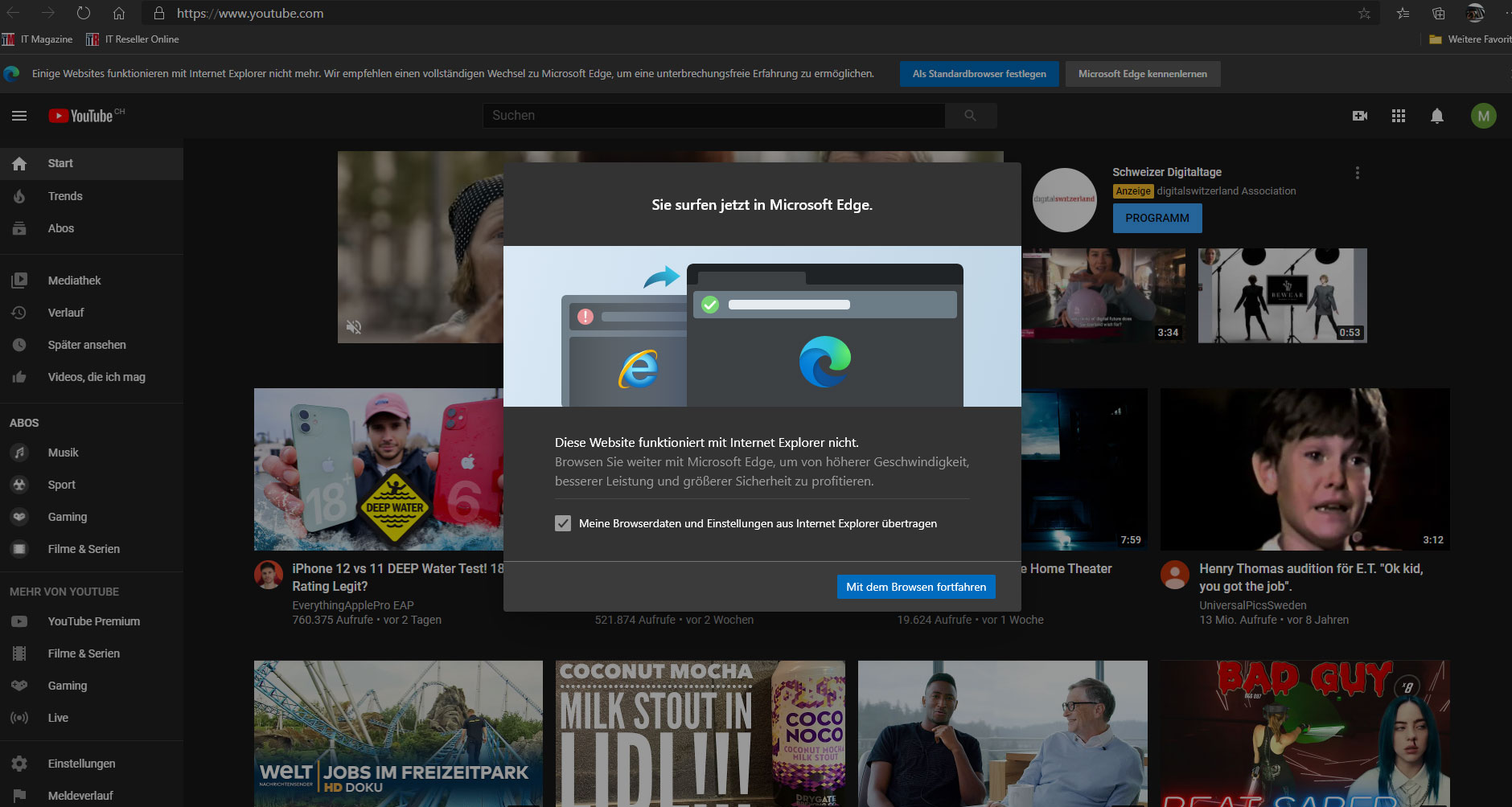1512x807 pixels.
Task: Click the EverythingApplePro channel avatar
Action: 269,575
